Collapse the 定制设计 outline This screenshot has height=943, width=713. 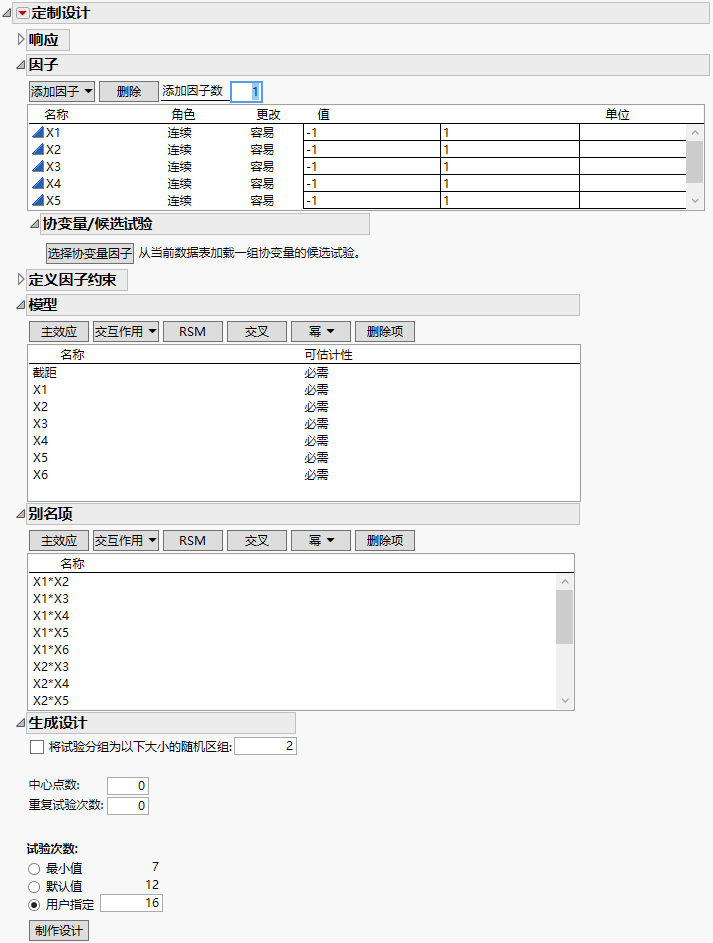point(7,13)
